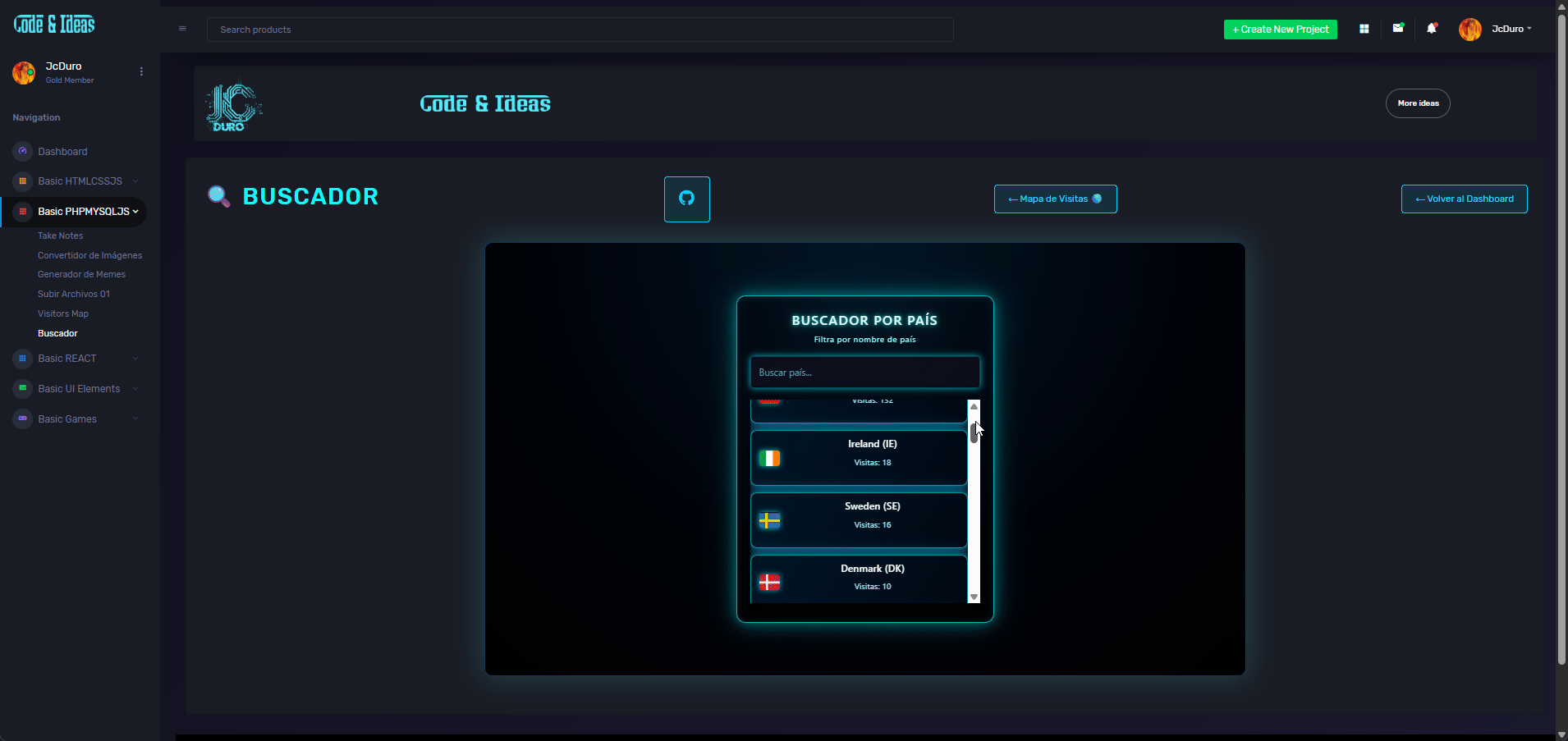Click Volver al Dashboard button
Image resolution: width=1568 pixels, height=741 pixels.
1464,199
